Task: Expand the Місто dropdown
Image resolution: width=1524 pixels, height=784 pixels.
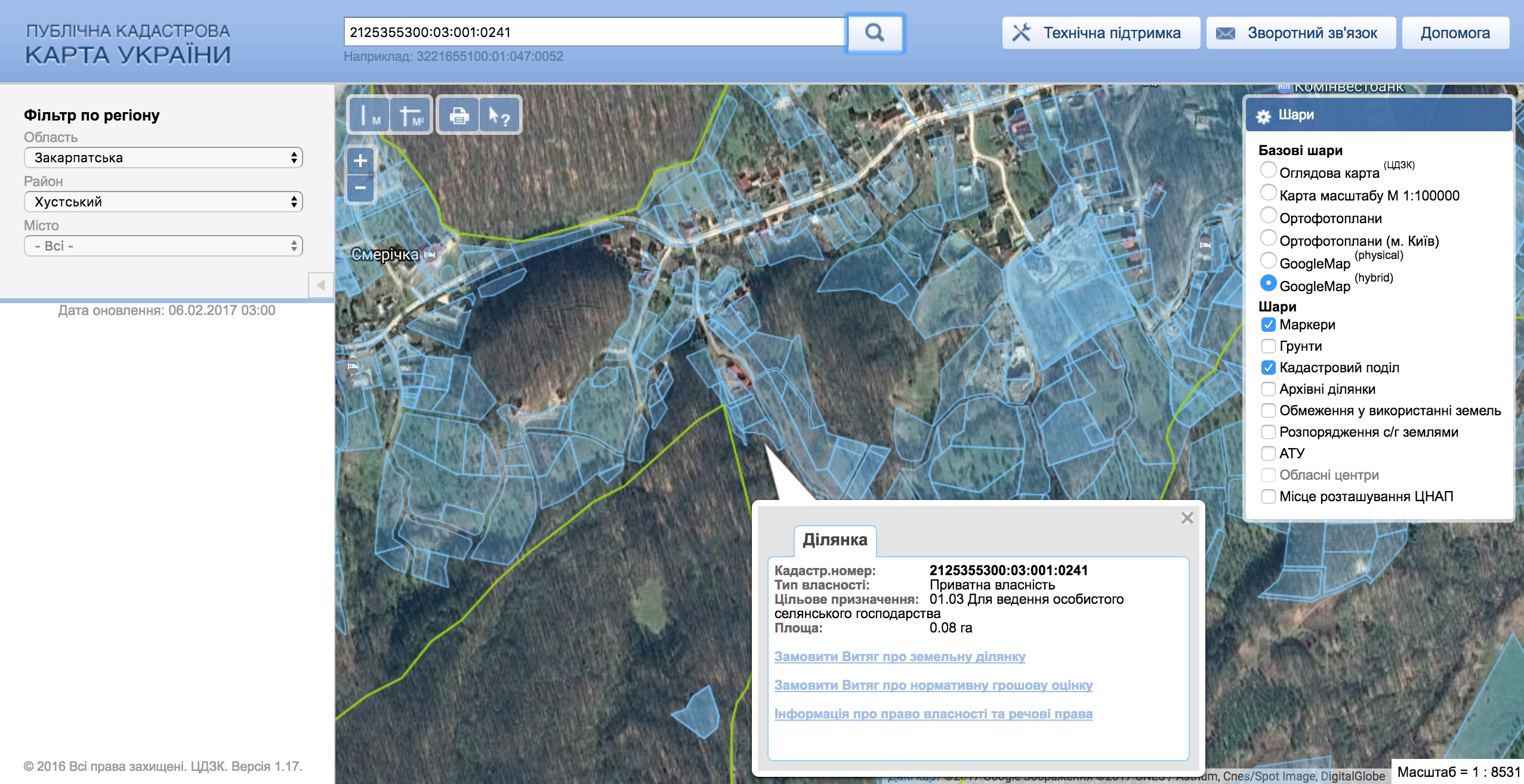Action: 163,246
